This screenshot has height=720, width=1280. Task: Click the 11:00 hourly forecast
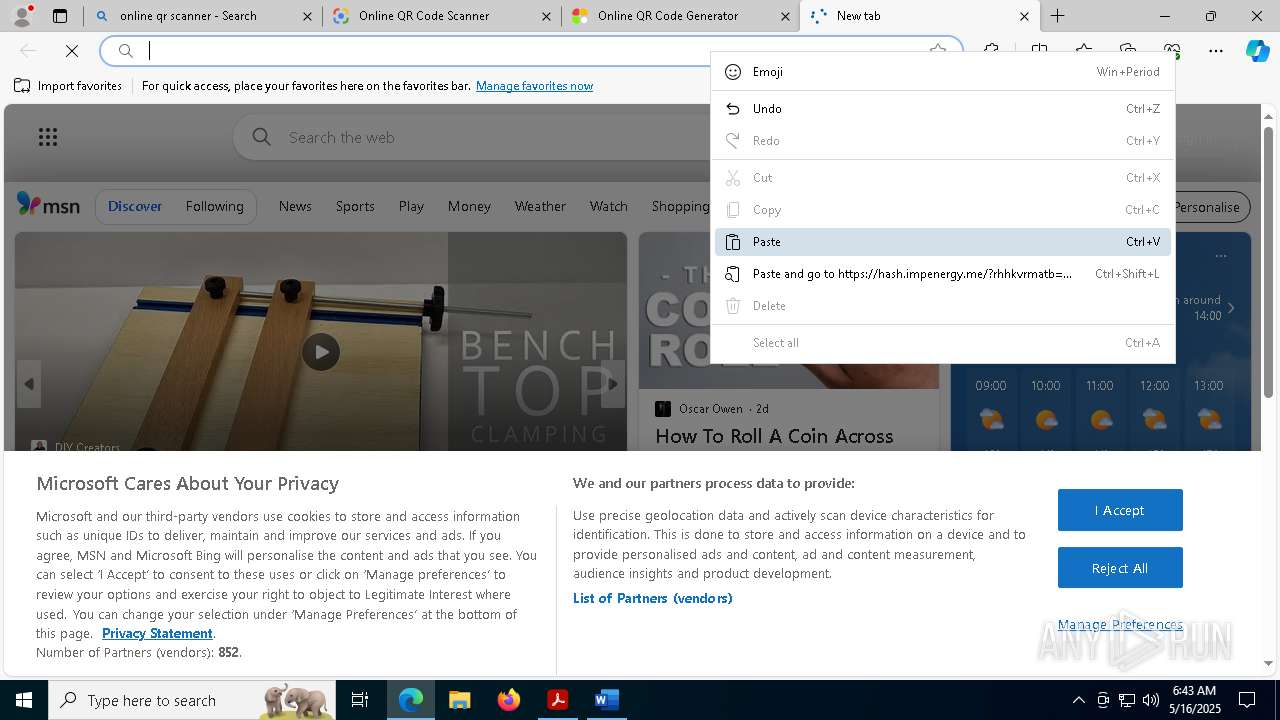1100,408
